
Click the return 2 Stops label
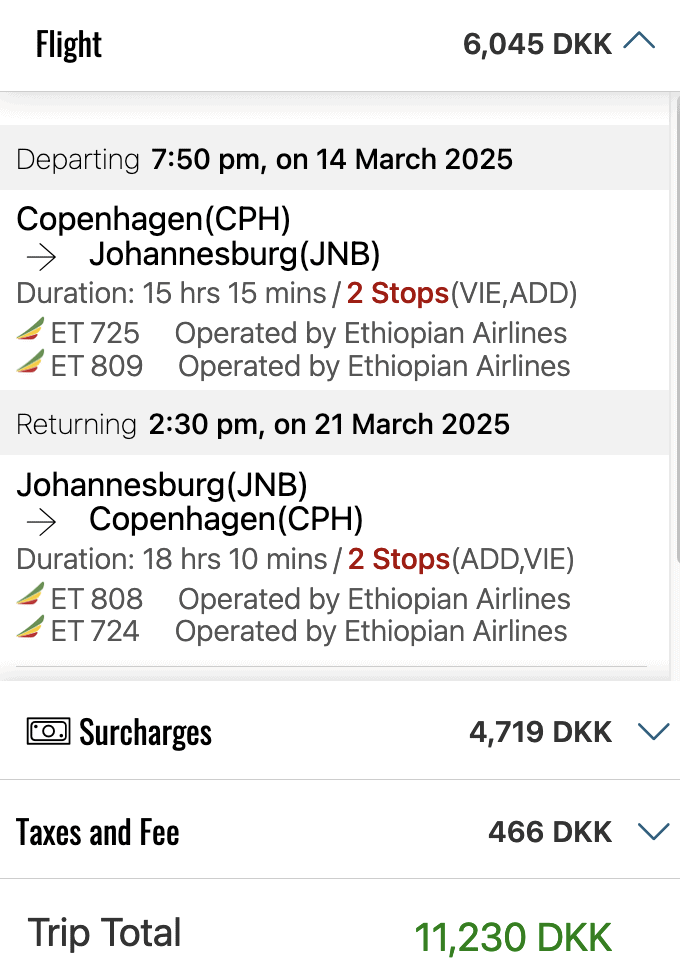398,559
